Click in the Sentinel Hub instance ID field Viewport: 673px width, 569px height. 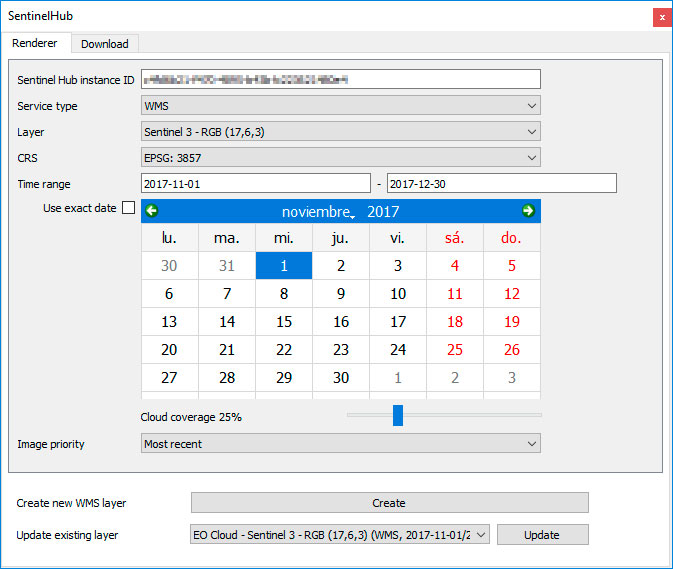(341, 79)
